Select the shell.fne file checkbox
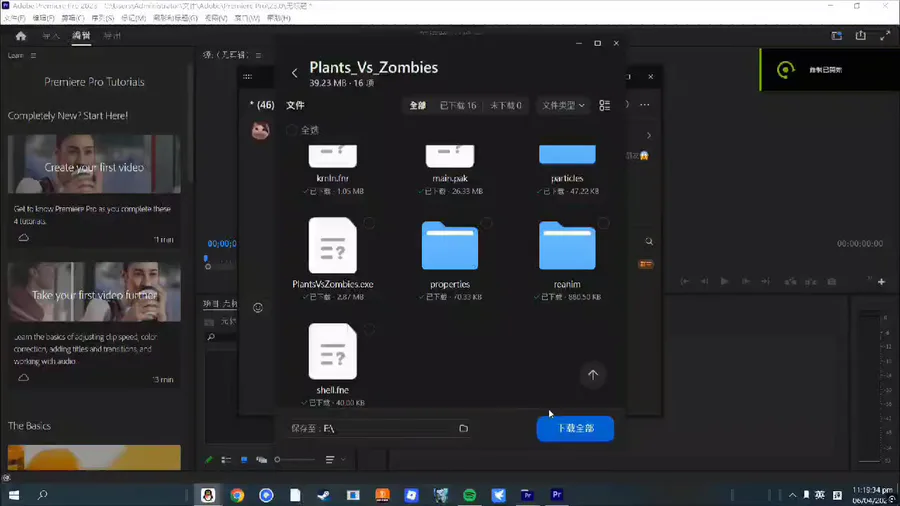The height and width of the screenshot is (506, 900). (369, 329)
